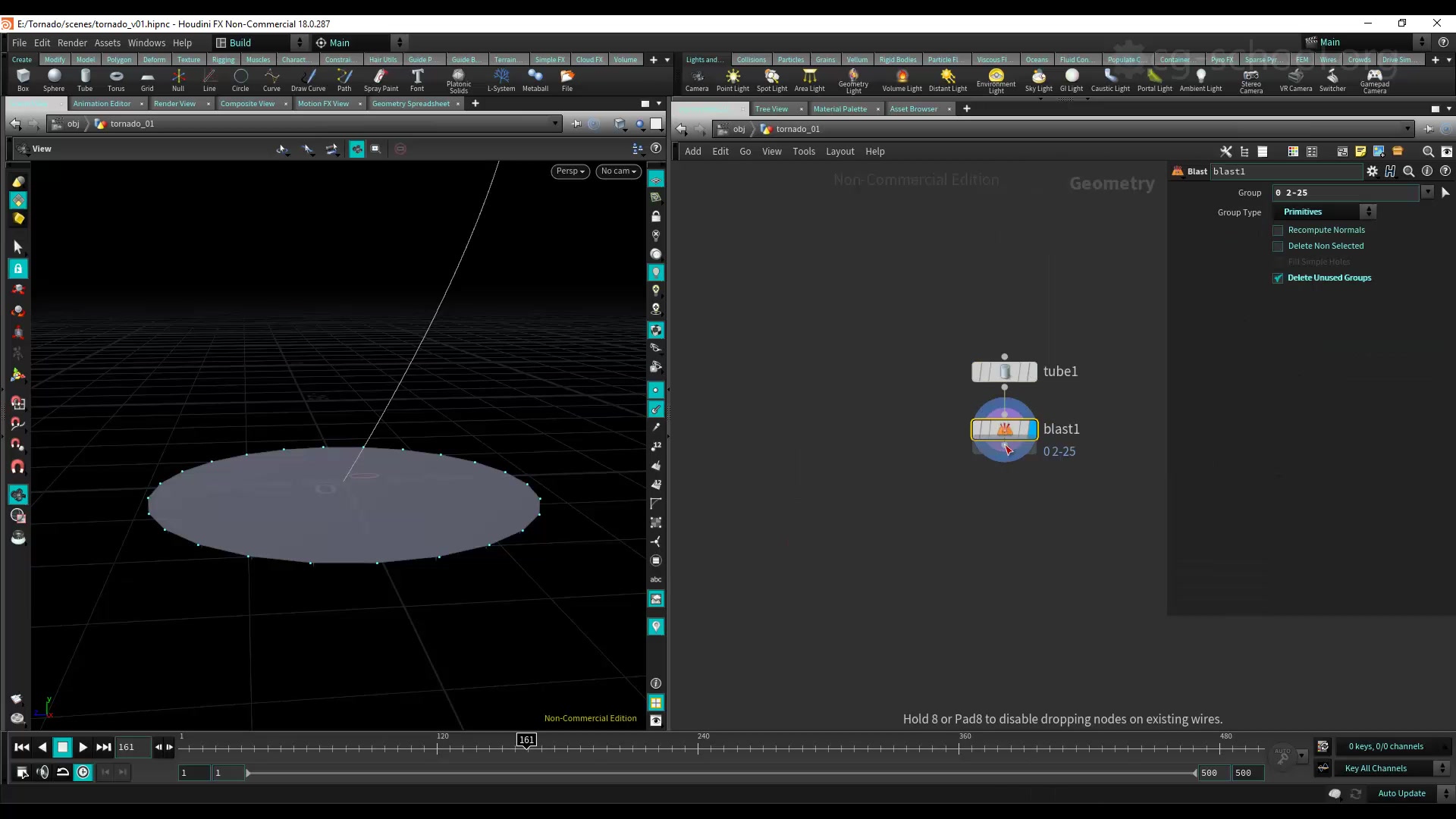
Task: Open the Windows menu
Action: [x=146, y=42]
